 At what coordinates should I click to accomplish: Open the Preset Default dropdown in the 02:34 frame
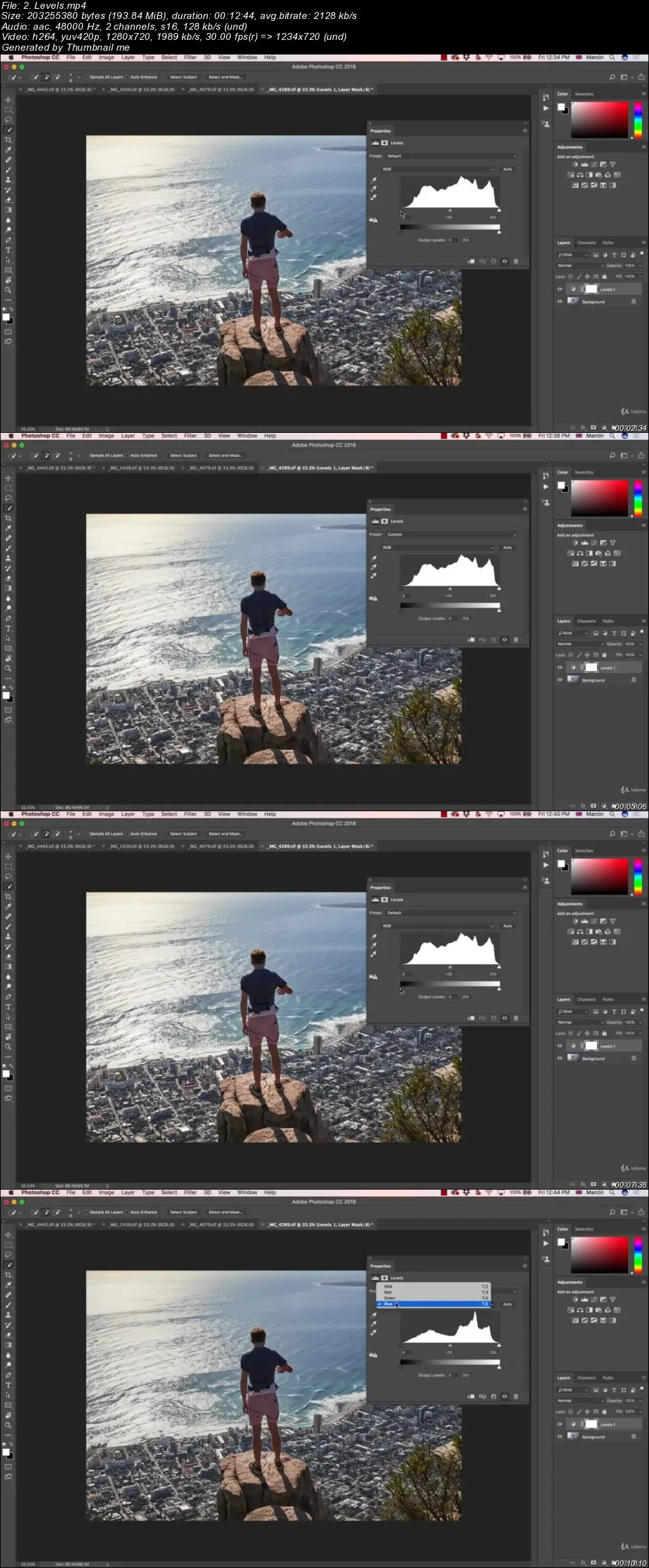coord(451,156)
